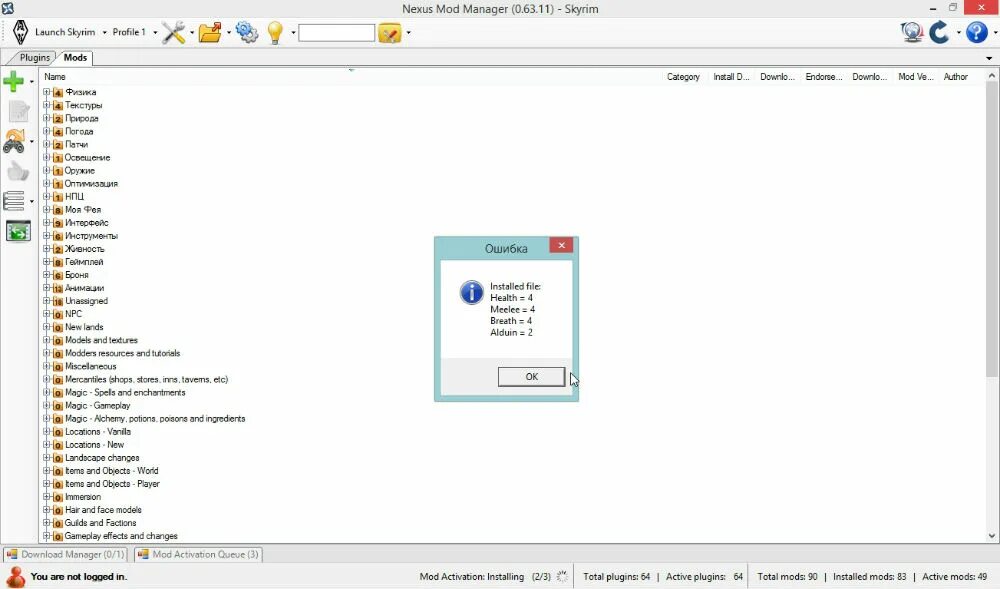Open the tools wrench and screwdriver icon
Screen dimensions: 1000x589
tap(173, 32)
